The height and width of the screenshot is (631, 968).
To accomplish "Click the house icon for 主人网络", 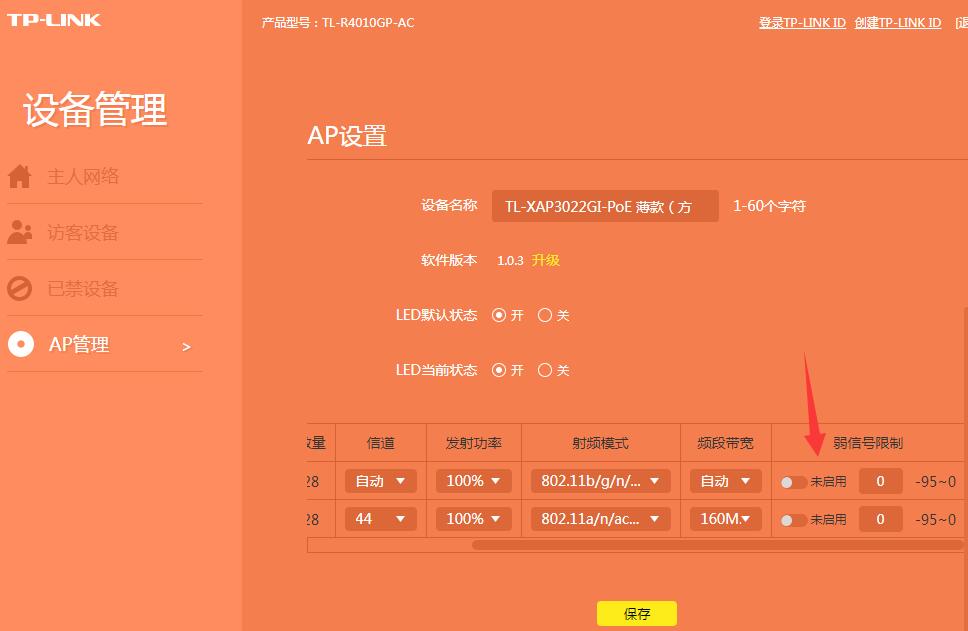I will (20, 176).
